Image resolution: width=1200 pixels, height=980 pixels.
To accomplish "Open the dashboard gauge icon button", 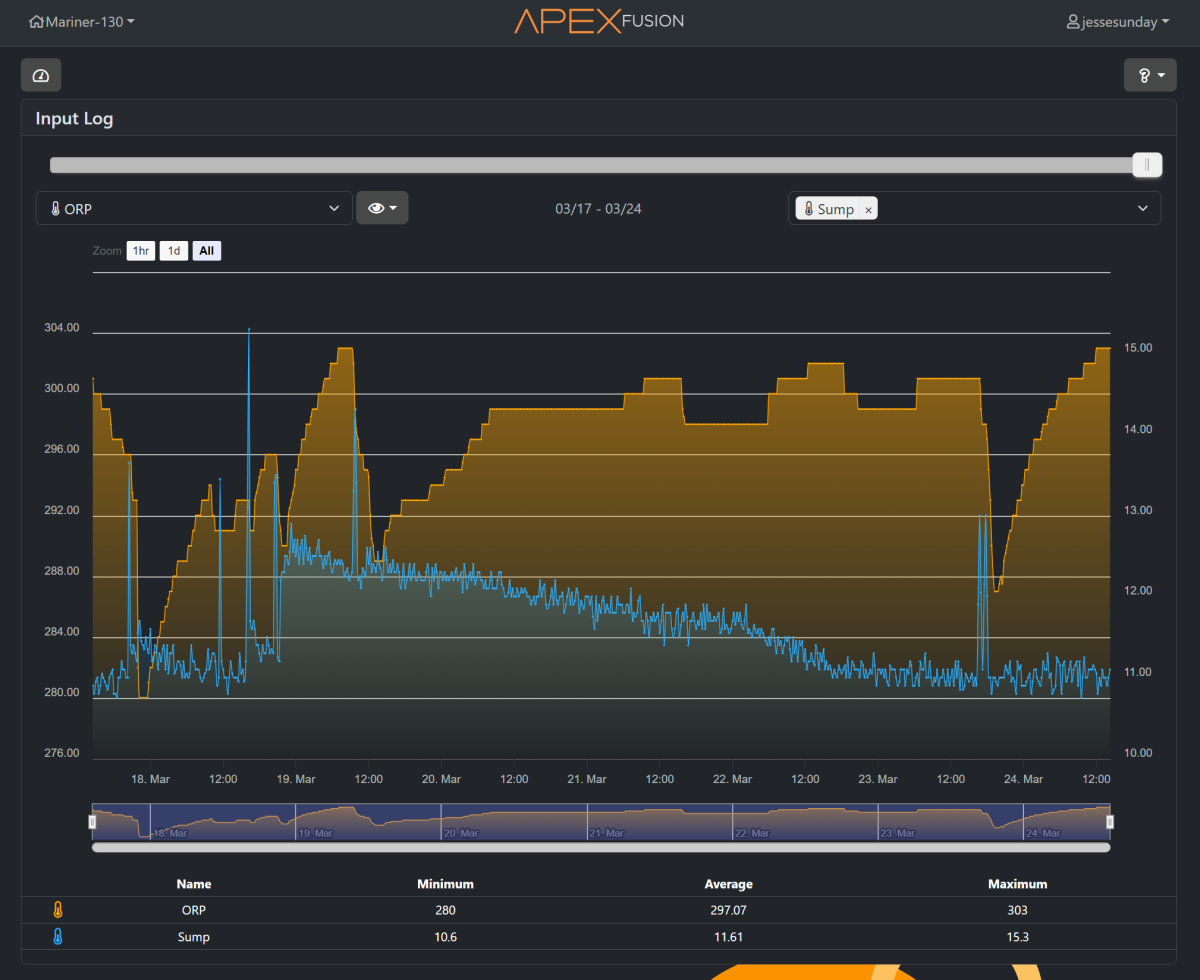I will [41, 75].
